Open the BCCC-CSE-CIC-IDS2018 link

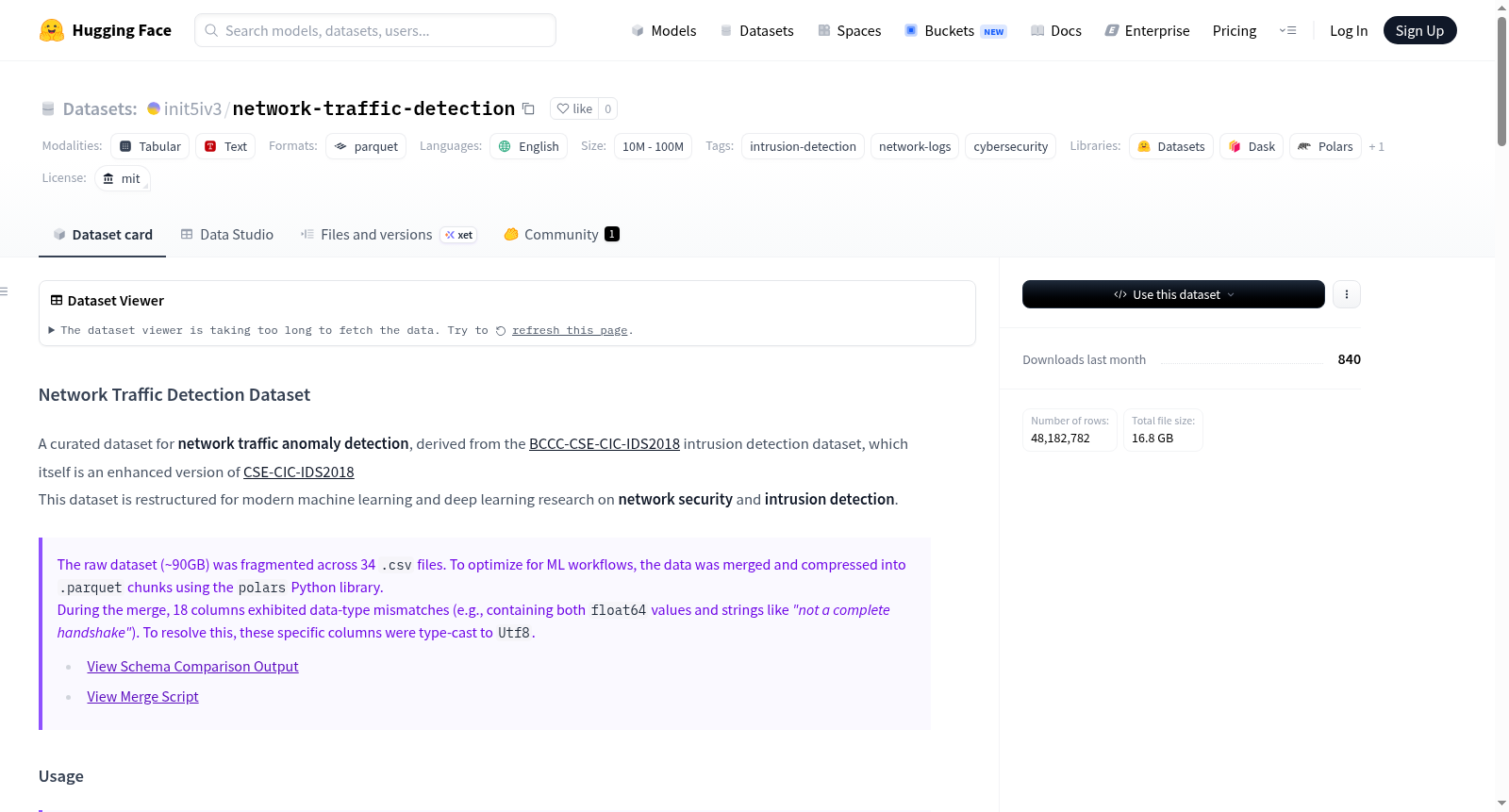point(605,444)
